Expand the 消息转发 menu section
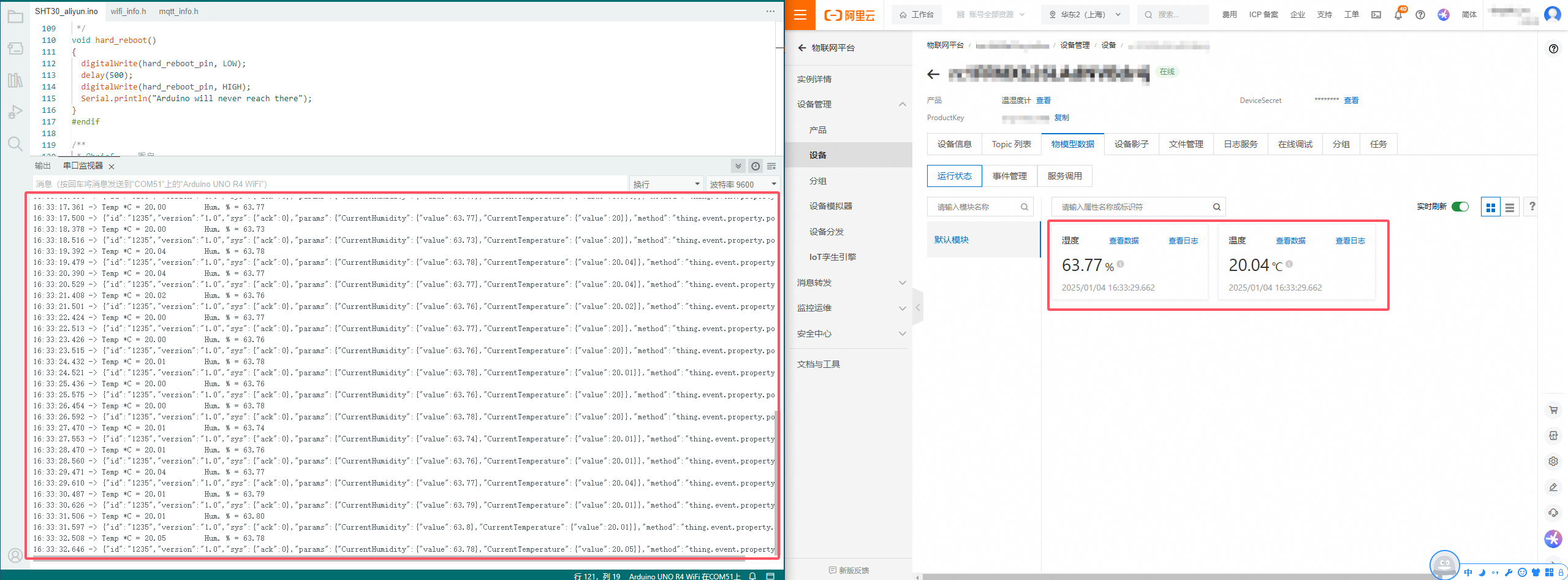 tap(850, 283)
